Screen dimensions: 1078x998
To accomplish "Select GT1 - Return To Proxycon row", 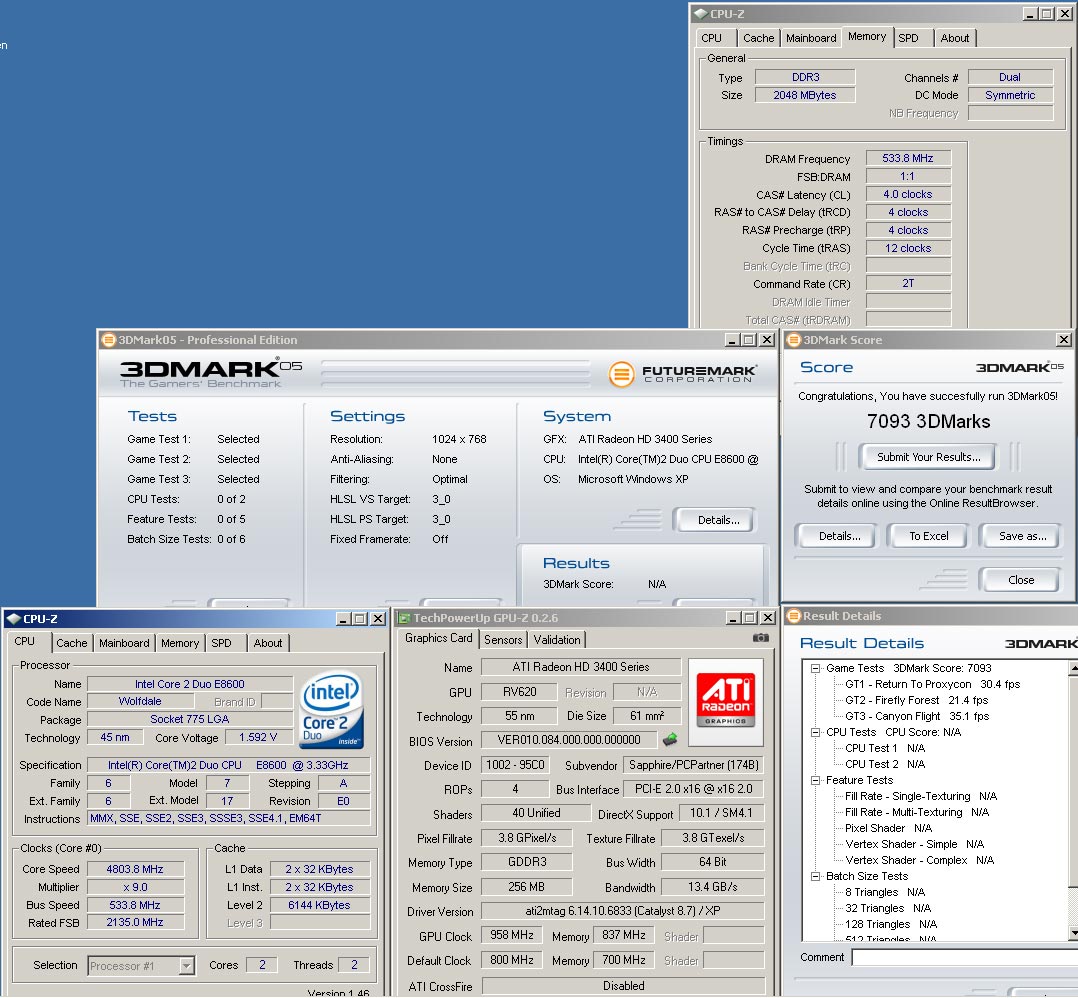I will [x=932, y=684].
